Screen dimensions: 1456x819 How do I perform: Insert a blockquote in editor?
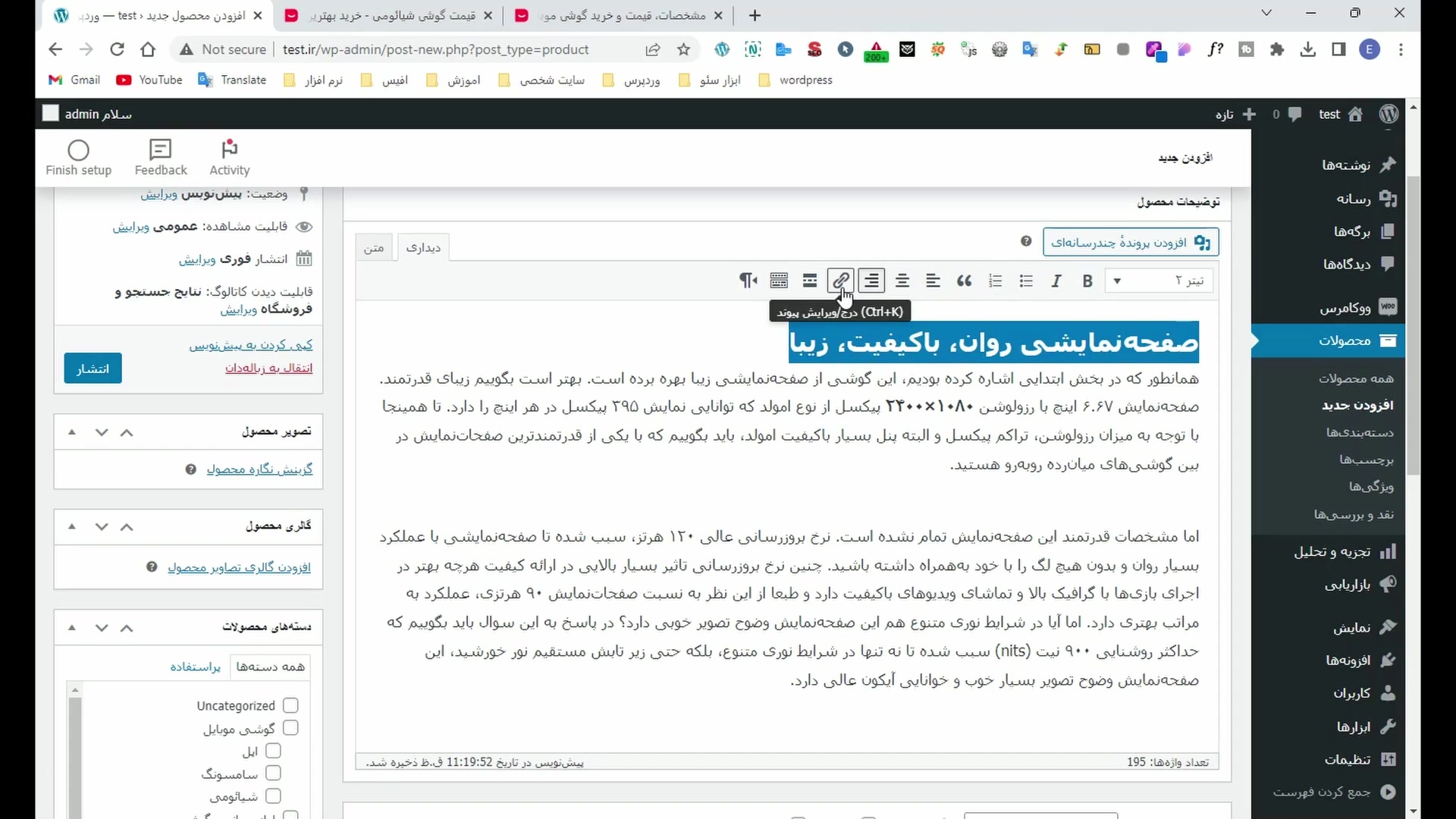tap(964, 281)
